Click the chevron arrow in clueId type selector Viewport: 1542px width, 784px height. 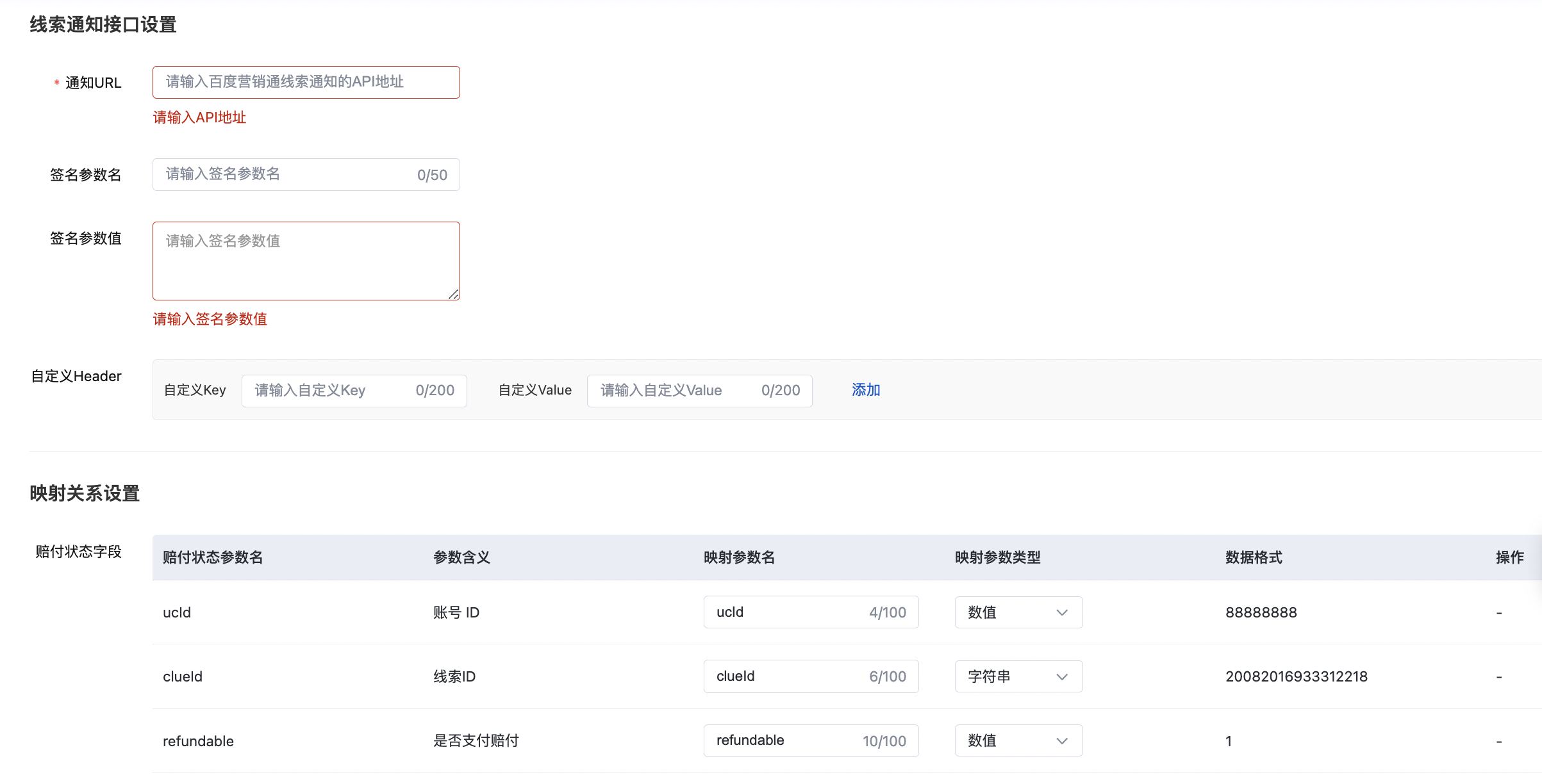(x=1062, y=676)
